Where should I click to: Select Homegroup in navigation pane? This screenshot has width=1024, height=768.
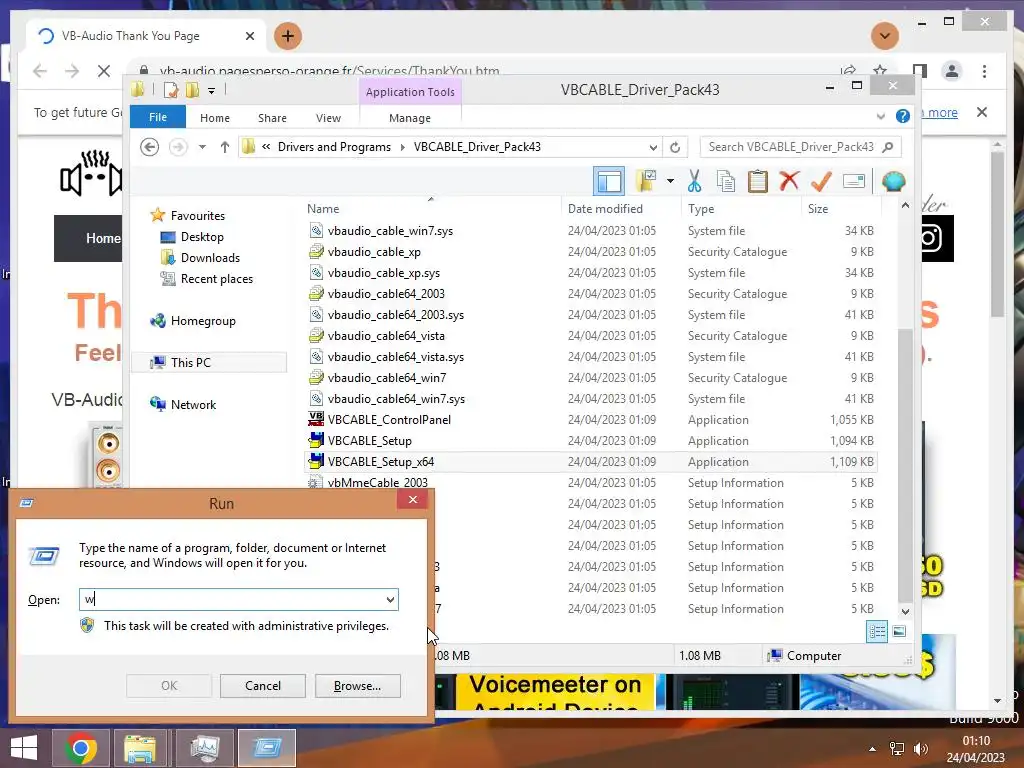pyautogui.click(x=202, y=321)
